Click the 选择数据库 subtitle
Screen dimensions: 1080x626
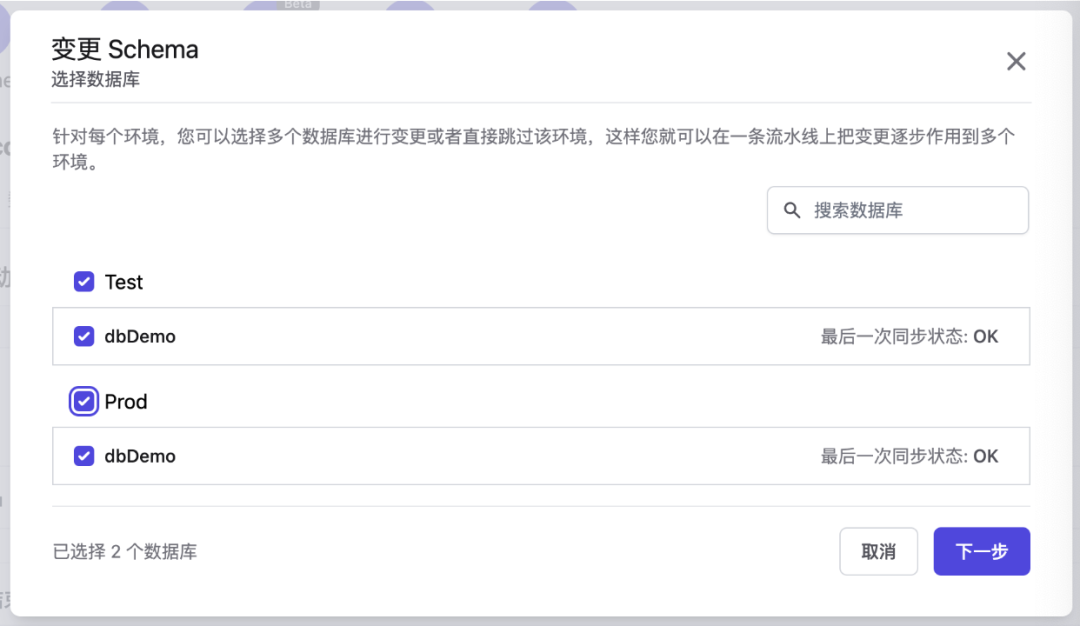click(96, 80)
